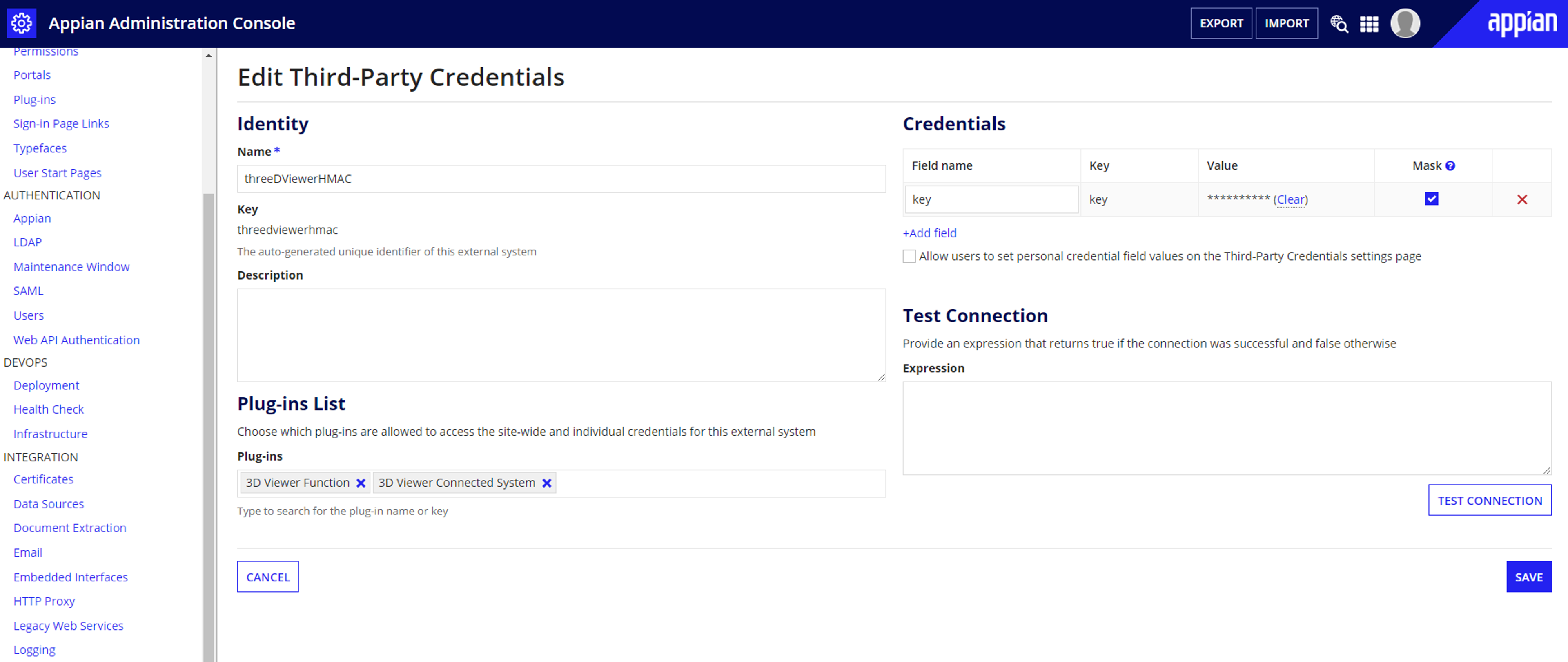
Task: Save the third-party credentials
Action: [1528, 577]
